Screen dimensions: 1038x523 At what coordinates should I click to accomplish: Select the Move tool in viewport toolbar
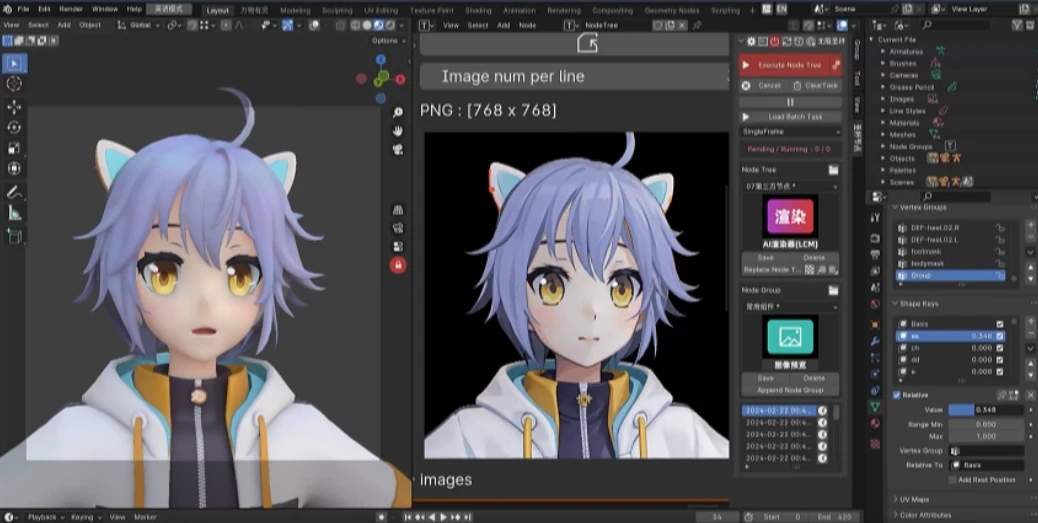(x=14, y=106)
